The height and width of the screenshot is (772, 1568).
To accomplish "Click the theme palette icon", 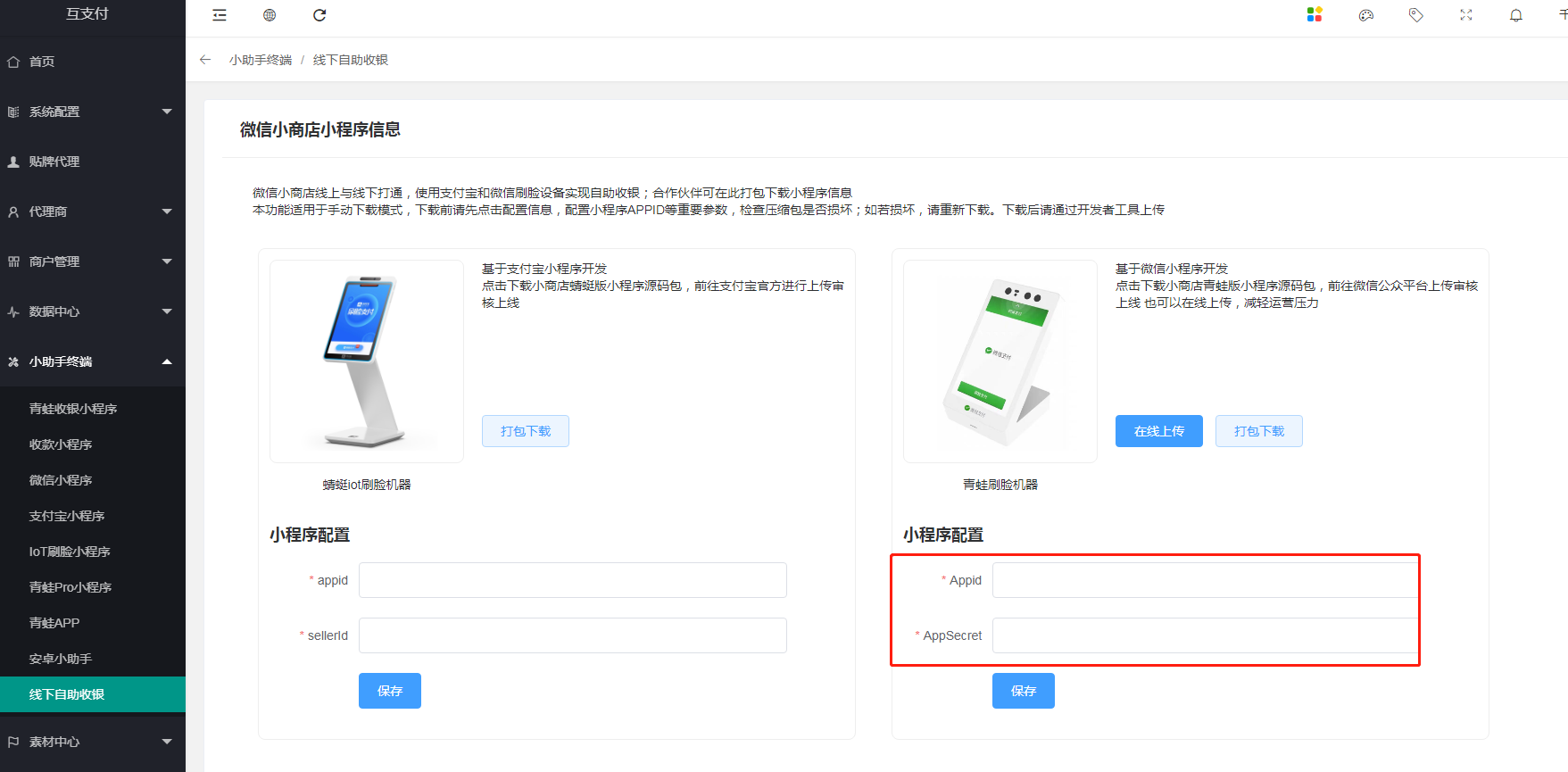I will (x=1366, y=15).
